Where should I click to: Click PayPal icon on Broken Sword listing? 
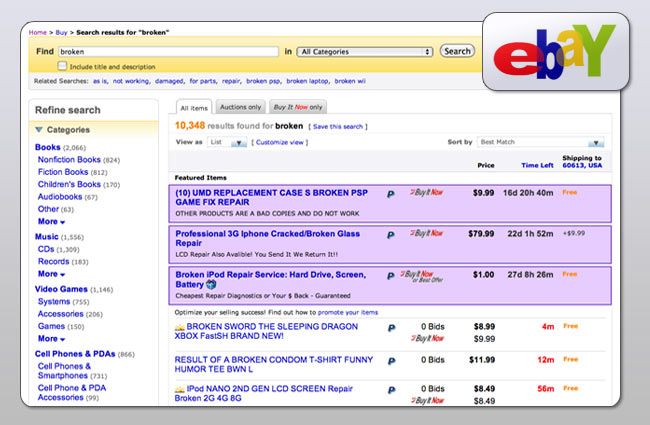click(x=391, y=328)
